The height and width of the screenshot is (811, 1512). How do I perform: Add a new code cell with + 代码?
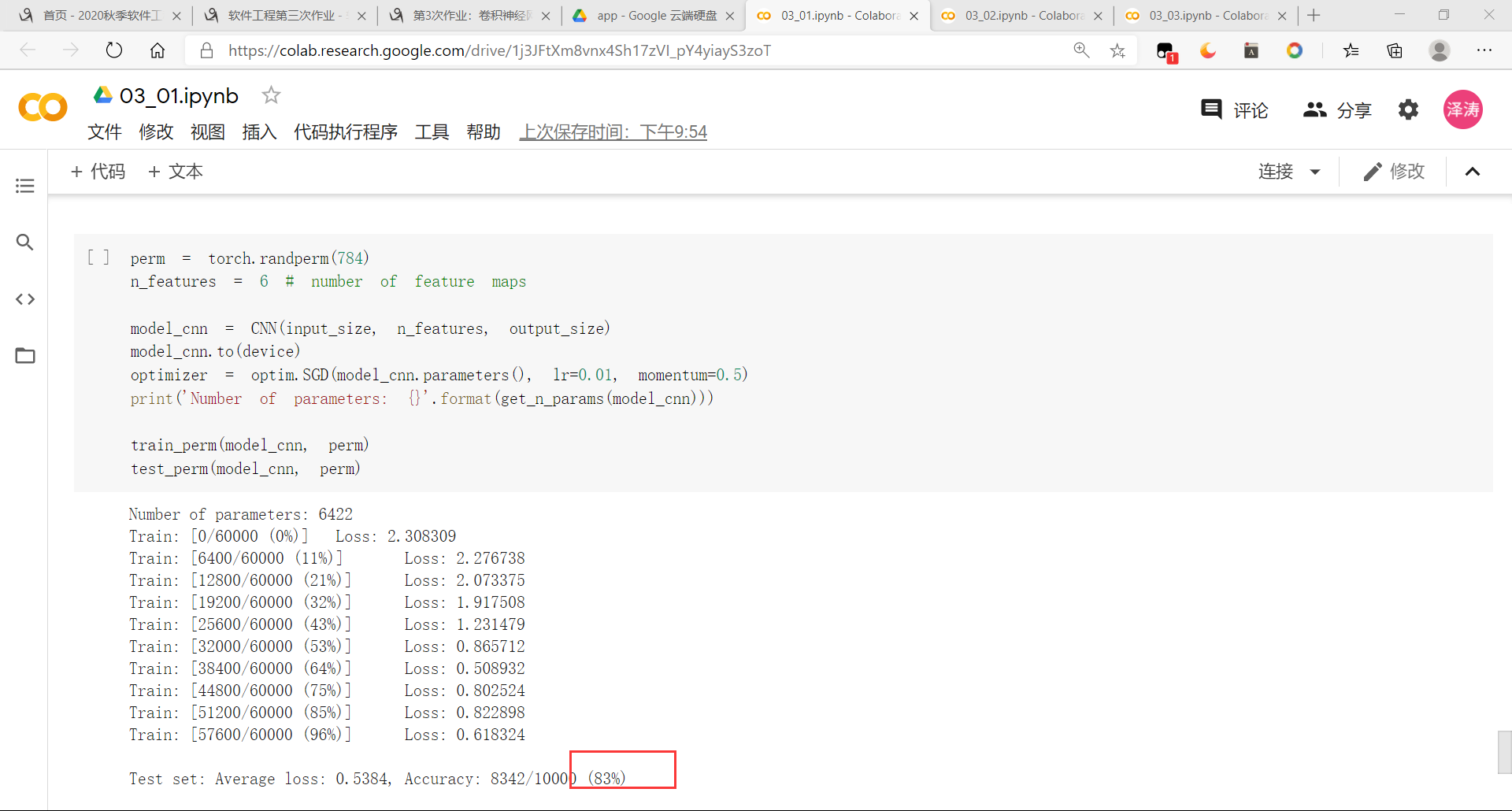98,172
